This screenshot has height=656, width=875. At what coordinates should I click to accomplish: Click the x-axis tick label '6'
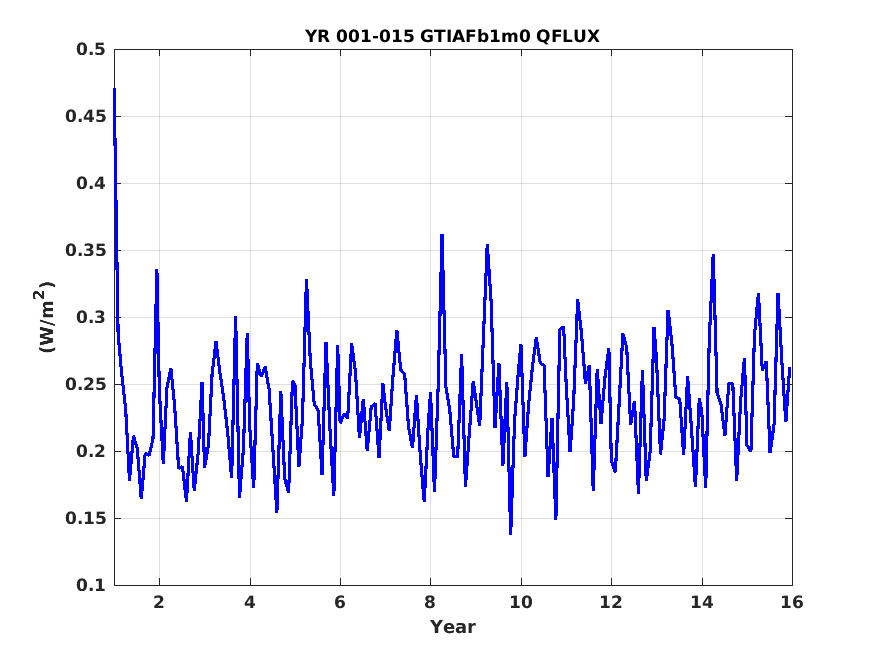[340, 602]
